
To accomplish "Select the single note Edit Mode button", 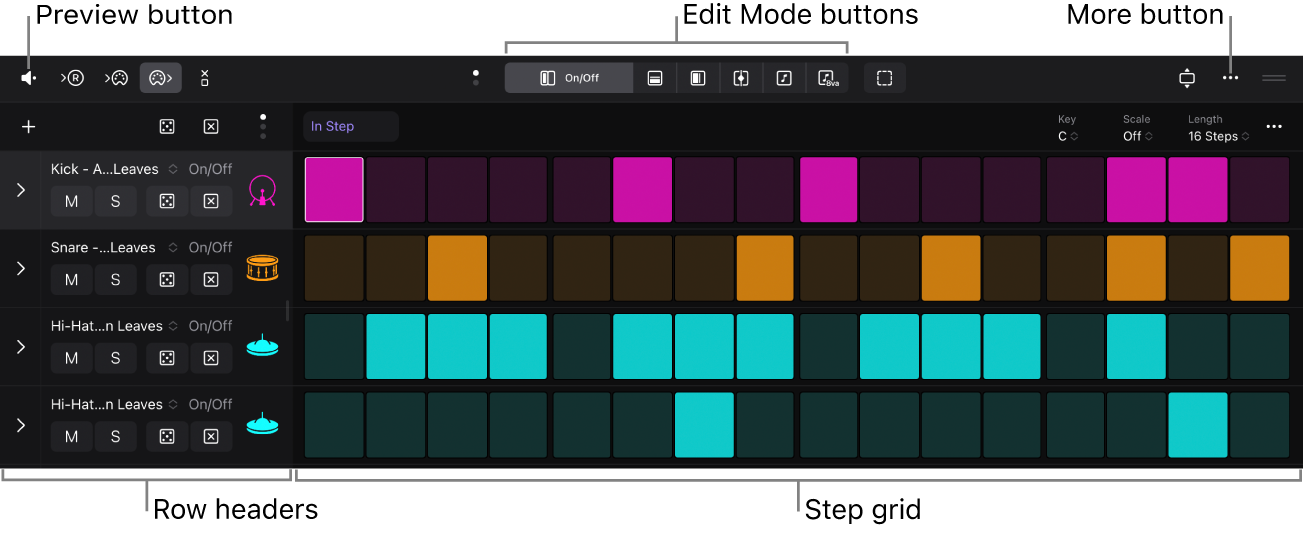I will (784, 78).
